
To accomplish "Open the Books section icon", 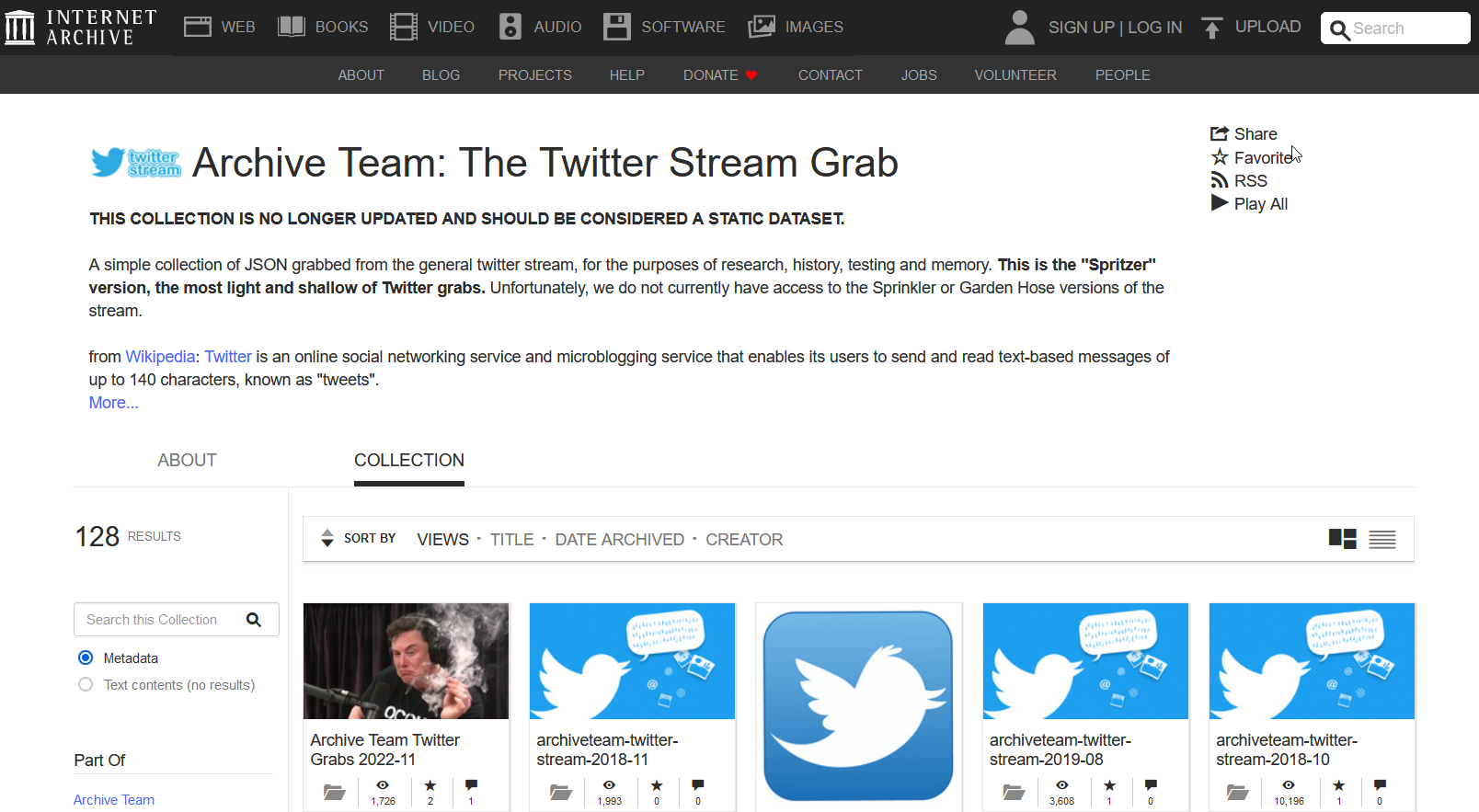I will click(x=292, y=27).
